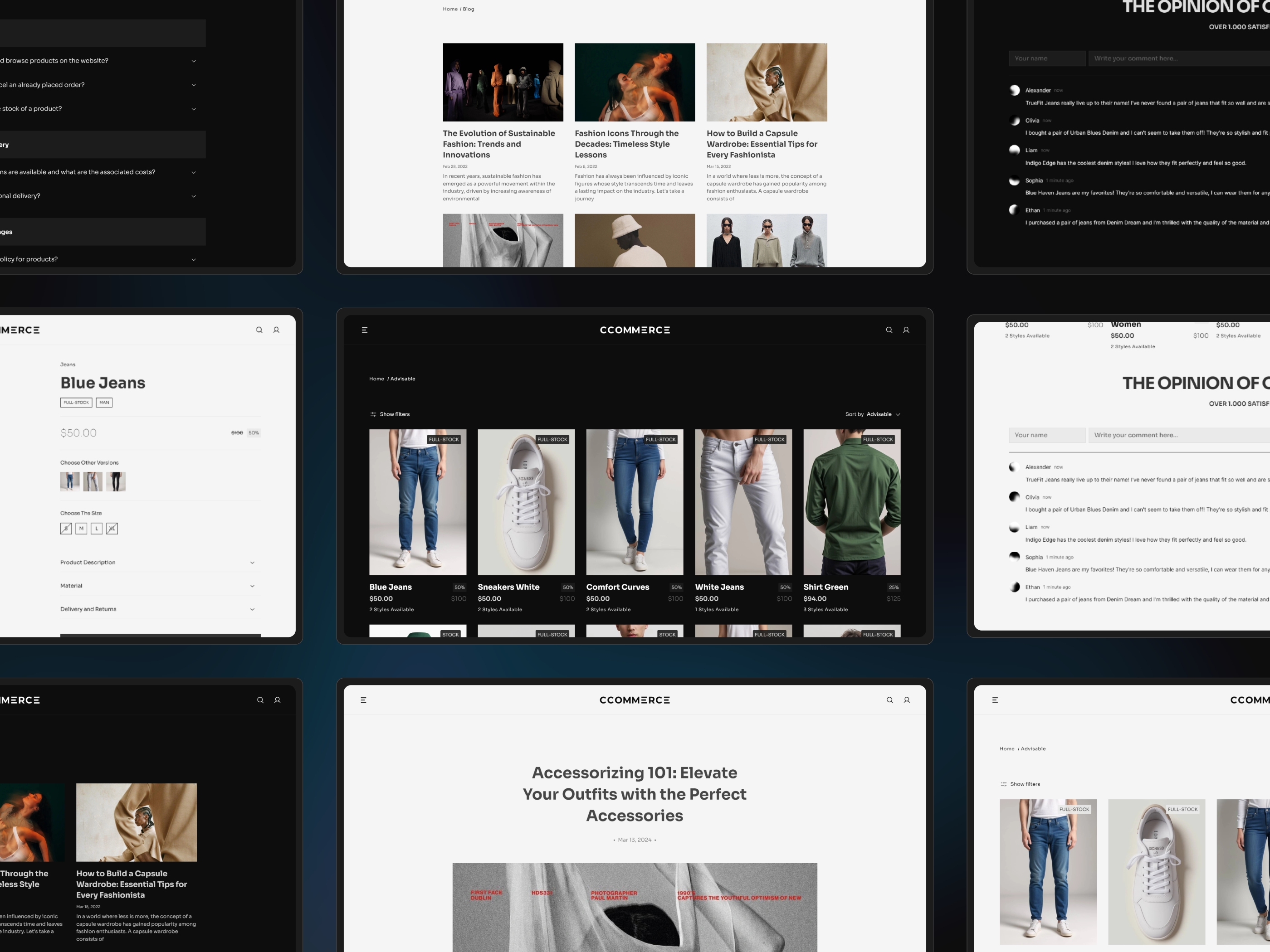Screen dimensions: 1270x952
Task: Select an alternate jeans version thumbnail
Action: pyautogui.click(x=93, y=481)
